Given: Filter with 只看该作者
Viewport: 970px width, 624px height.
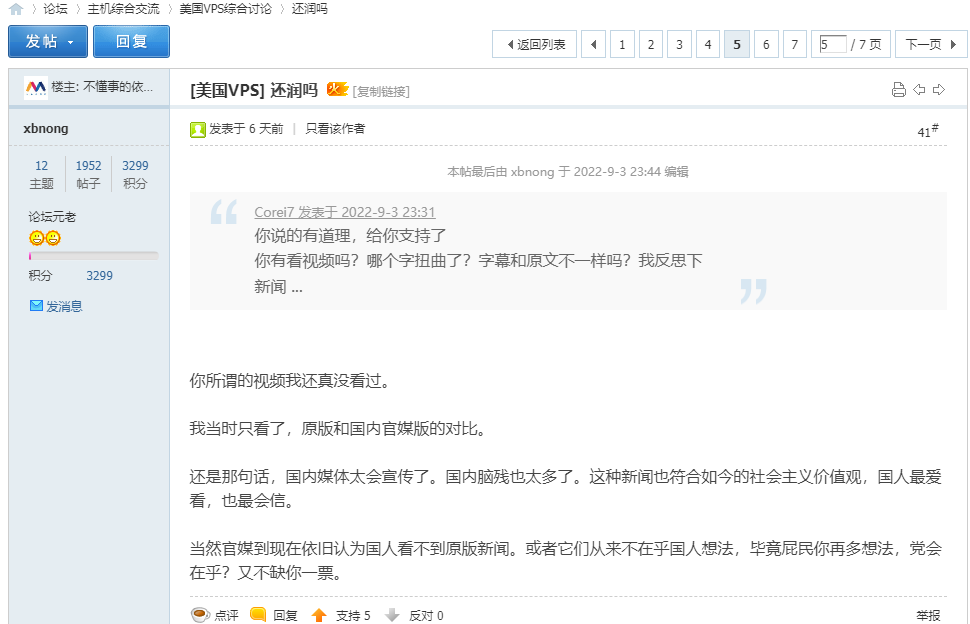Looking at the screenshot, I should tap(335, 129).
